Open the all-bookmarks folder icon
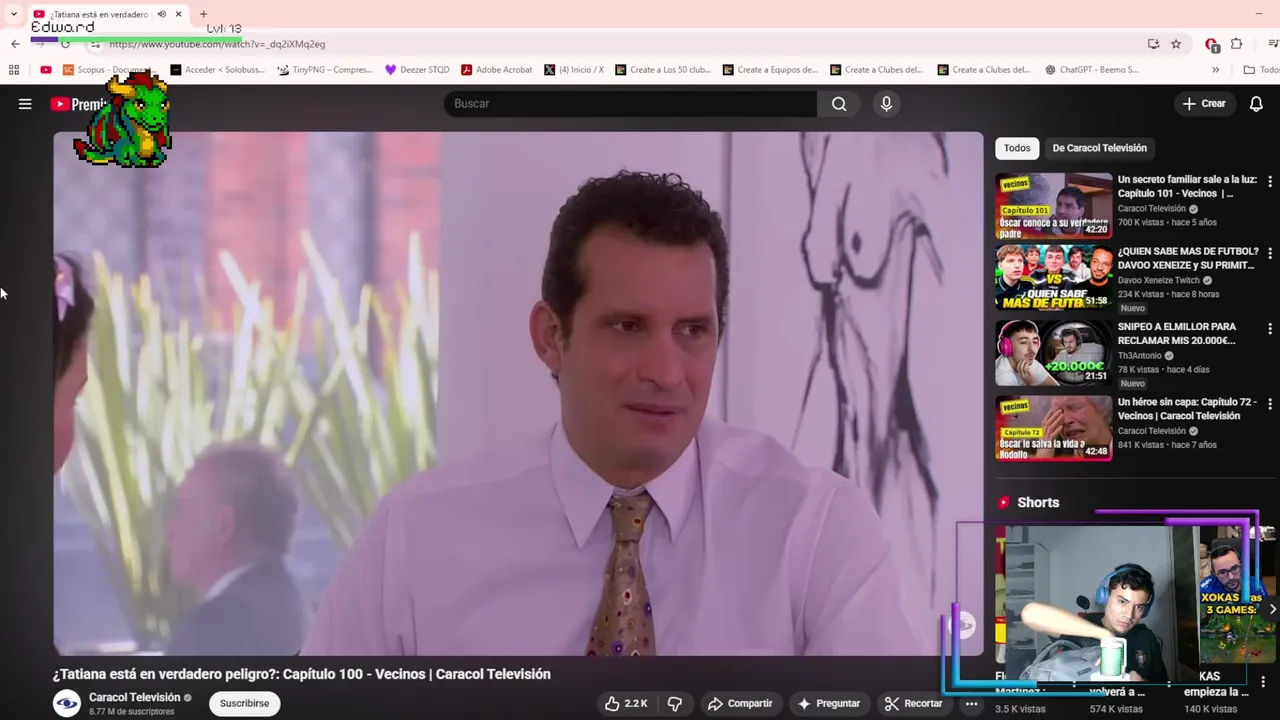 tap(1249, 70)
